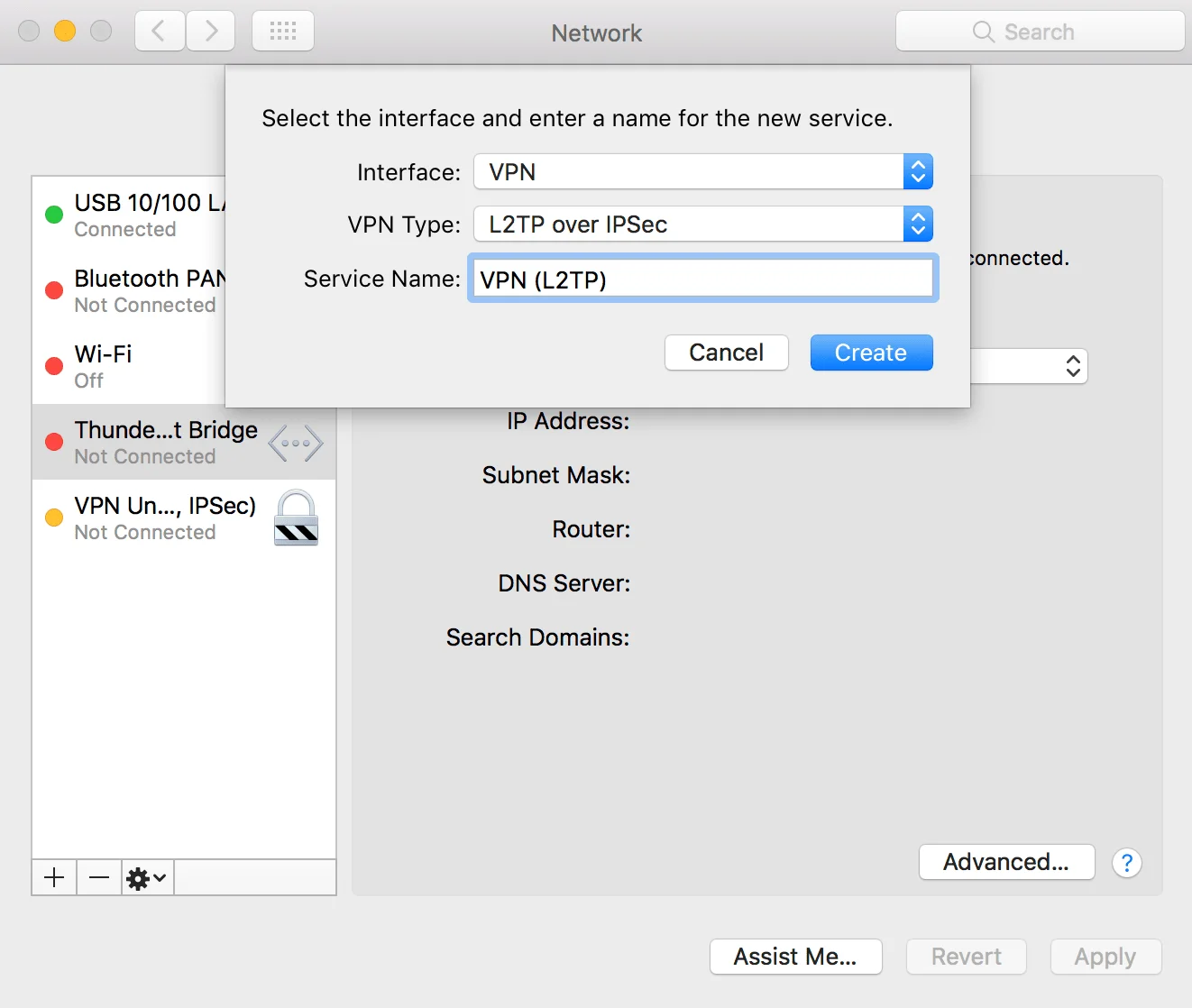Open Advanced network settings

1006,862
